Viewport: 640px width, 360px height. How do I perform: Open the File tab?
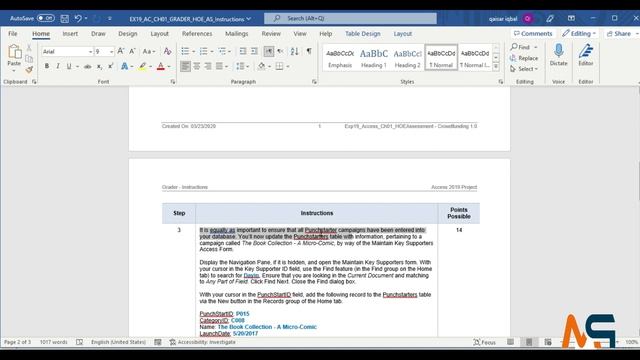coord(13,33)
